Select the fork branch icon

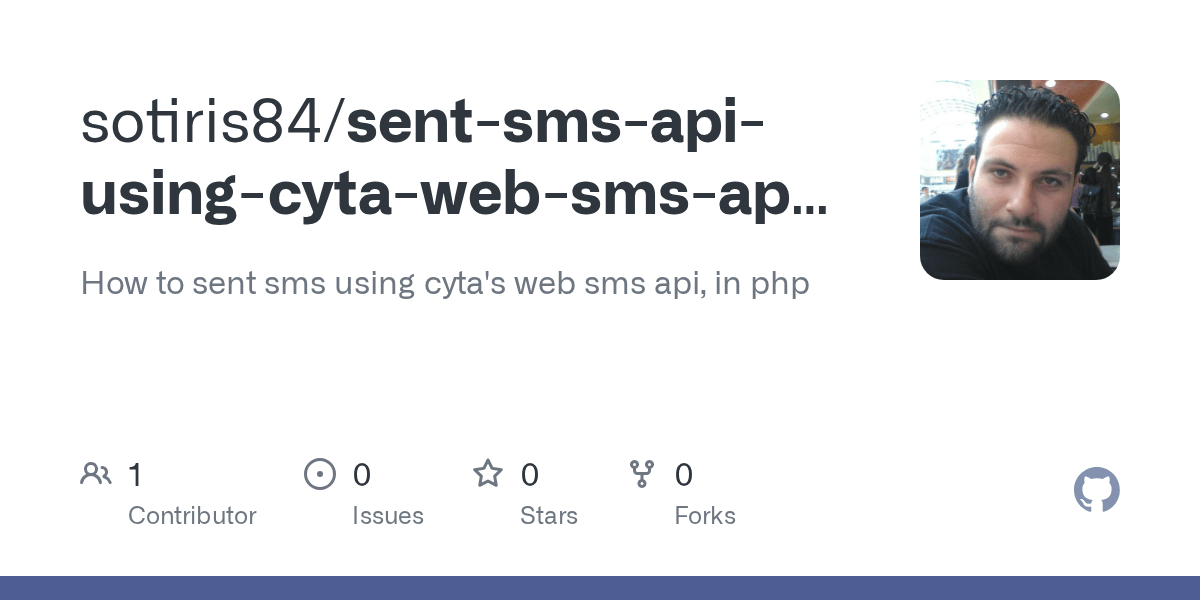coord(642,474)
